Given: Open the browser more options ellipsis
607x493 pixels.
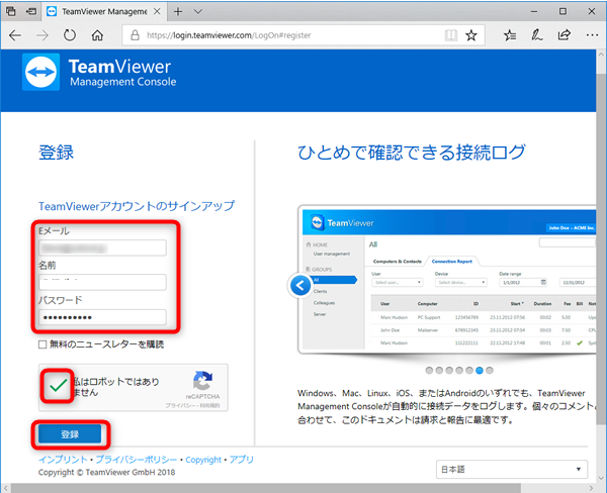Looking at the screenshot, I should [592, 35].
